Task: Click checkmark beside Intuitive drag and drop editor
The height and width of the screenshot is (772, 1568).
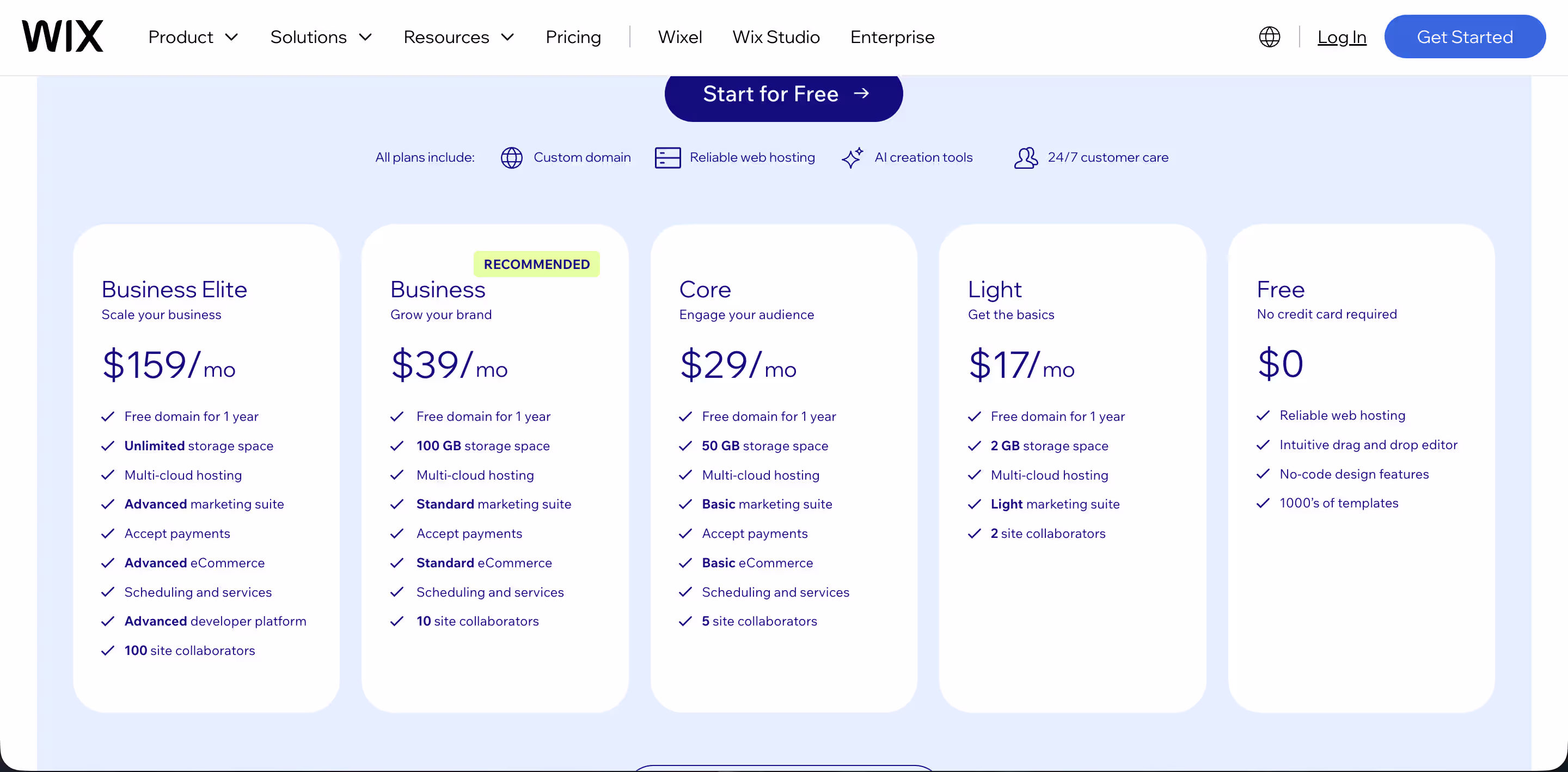Action: (x=1263, y=445)
